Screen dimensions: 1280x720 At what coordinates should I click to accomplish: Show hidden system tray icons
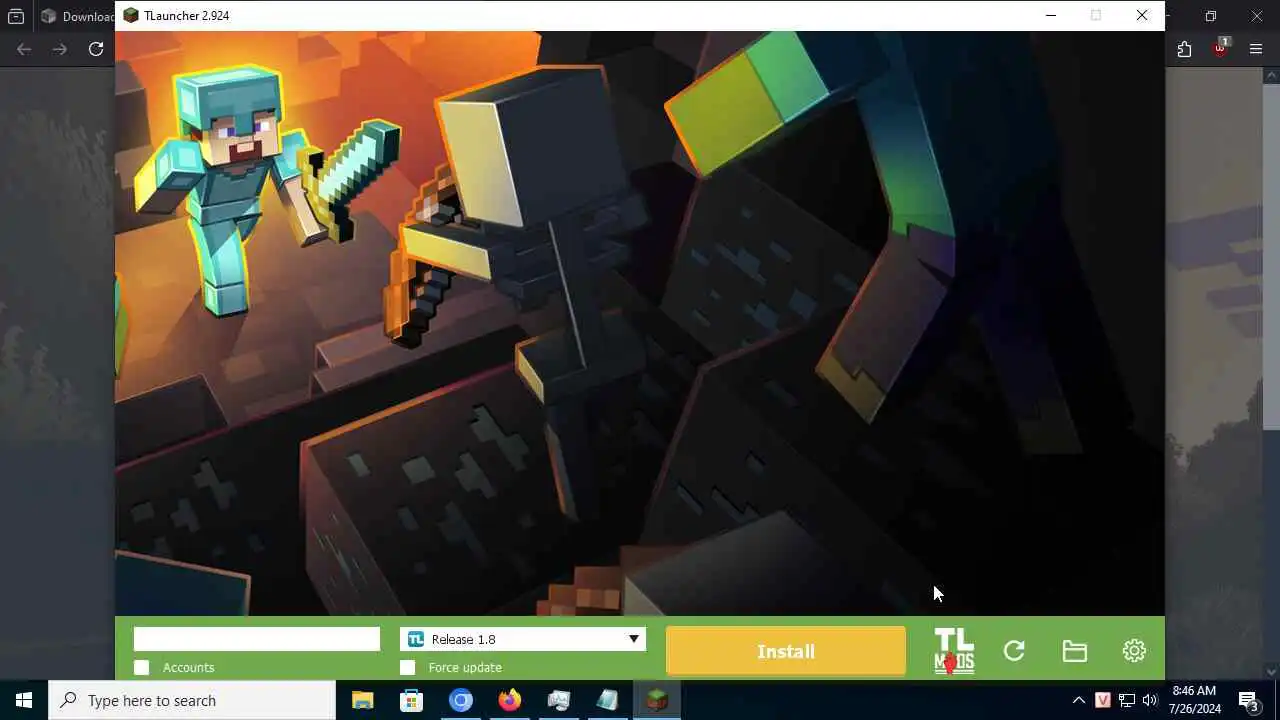point(1078,700)
